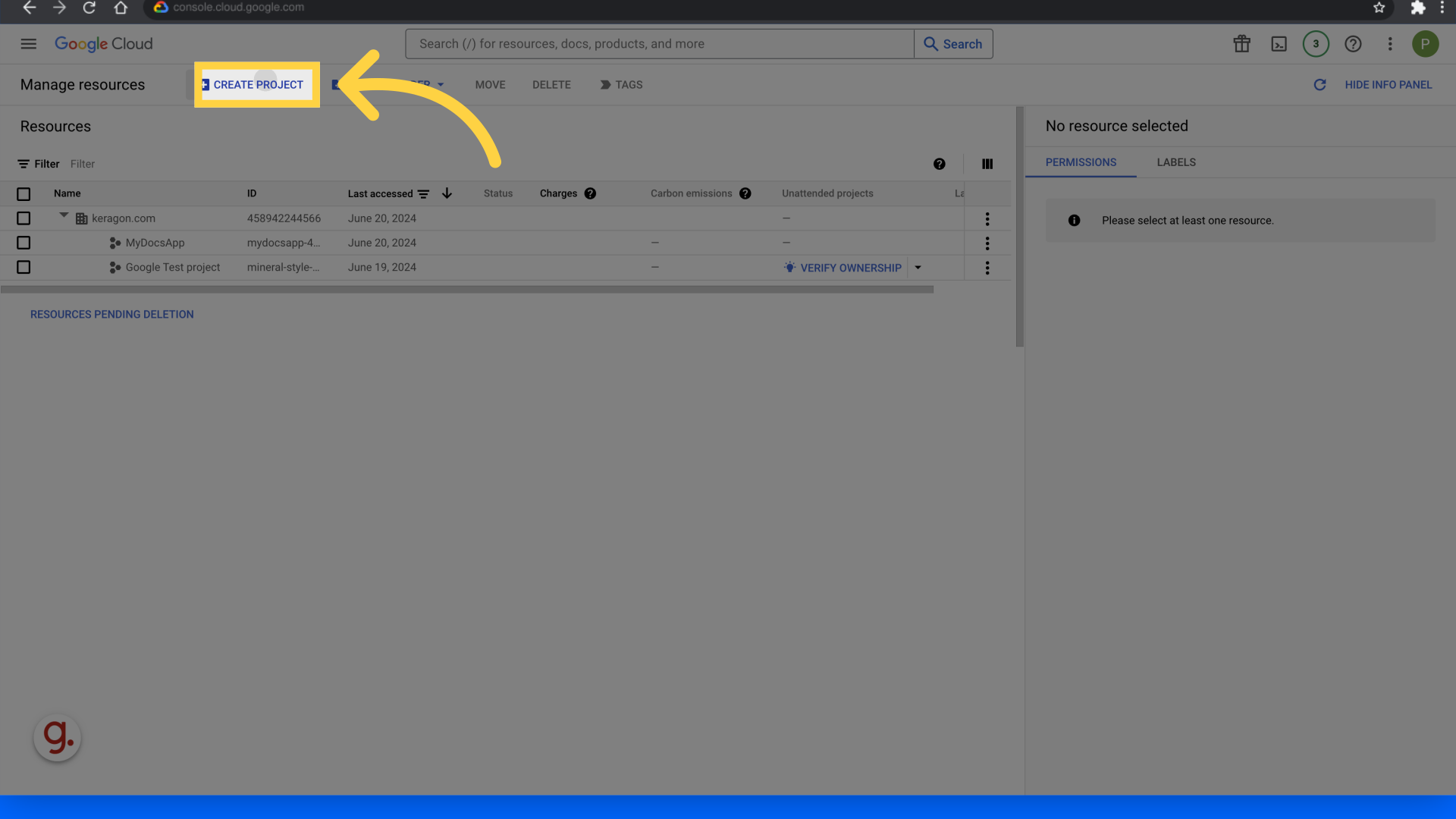Click the browser address bar URL
Screen dimensions: 1456x819
coord(238,8)
